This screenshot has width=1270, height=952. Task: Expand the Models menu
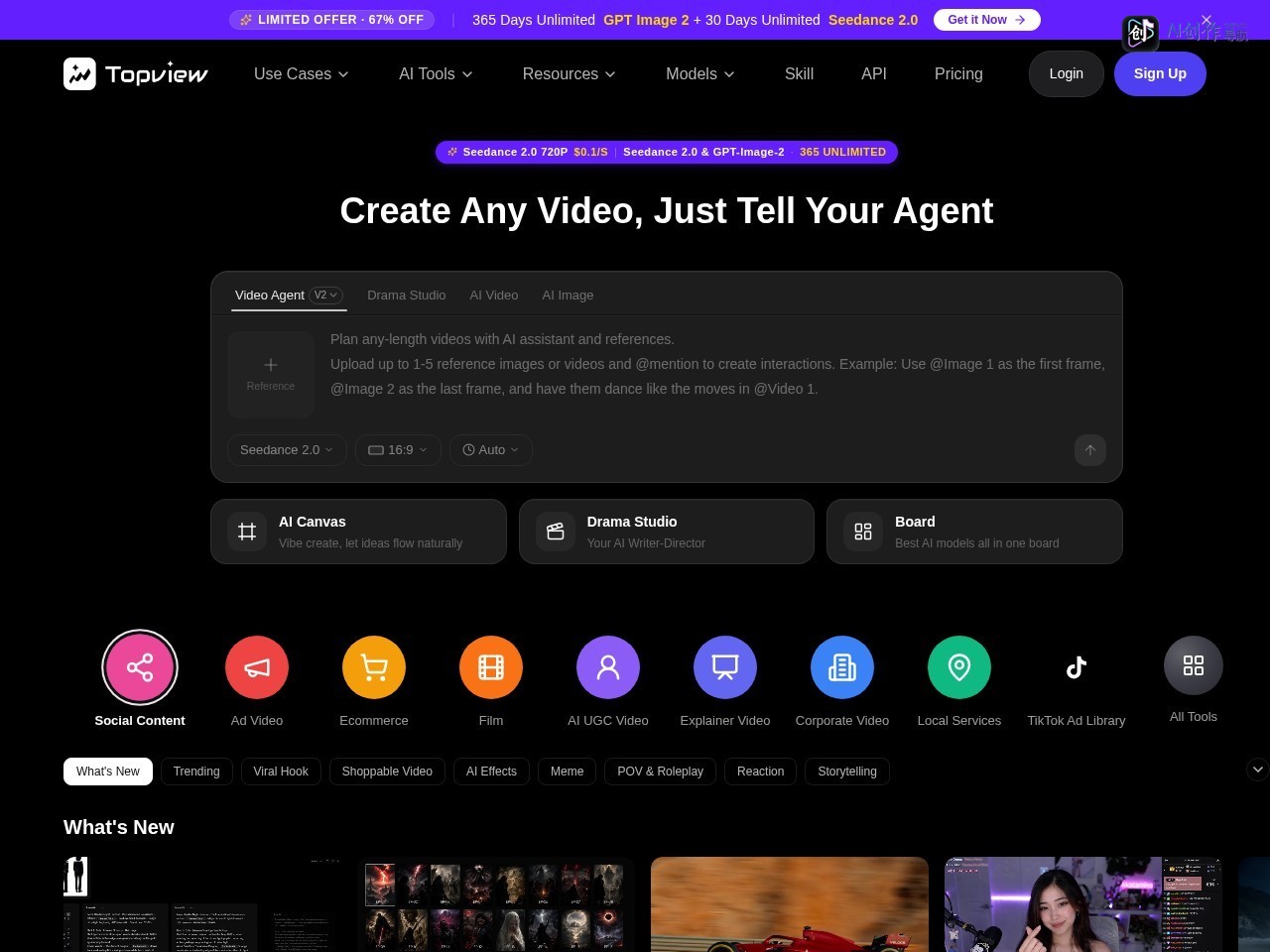tap(700, 73)
